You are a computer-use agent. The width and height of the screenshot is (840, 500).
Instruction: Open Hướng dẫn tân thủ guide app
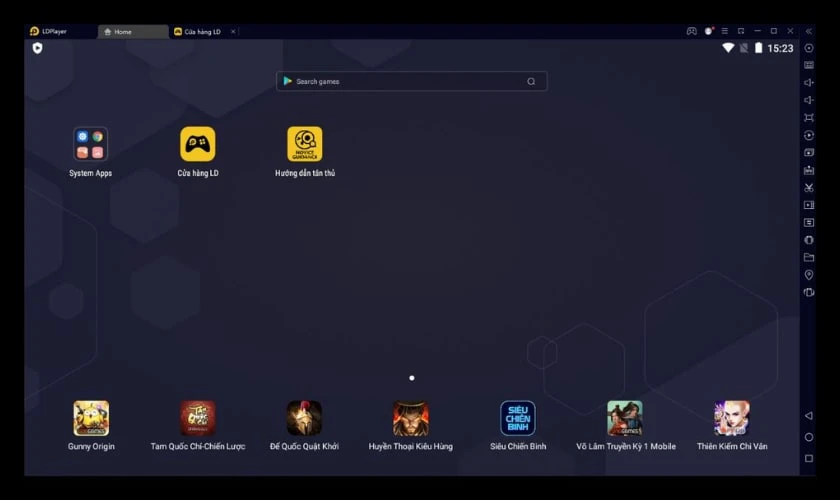pyautogui.click(x=305, y=144)
